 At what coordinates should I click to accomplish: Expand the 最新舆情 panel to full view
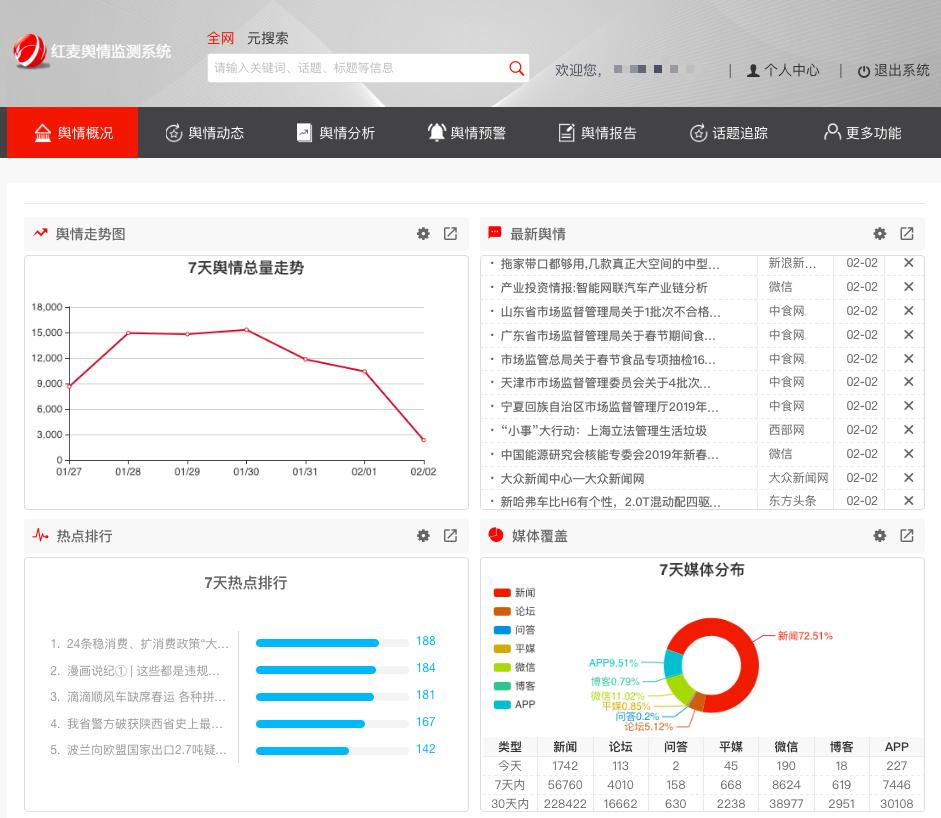pyautogui.click(x=906, y=234)
